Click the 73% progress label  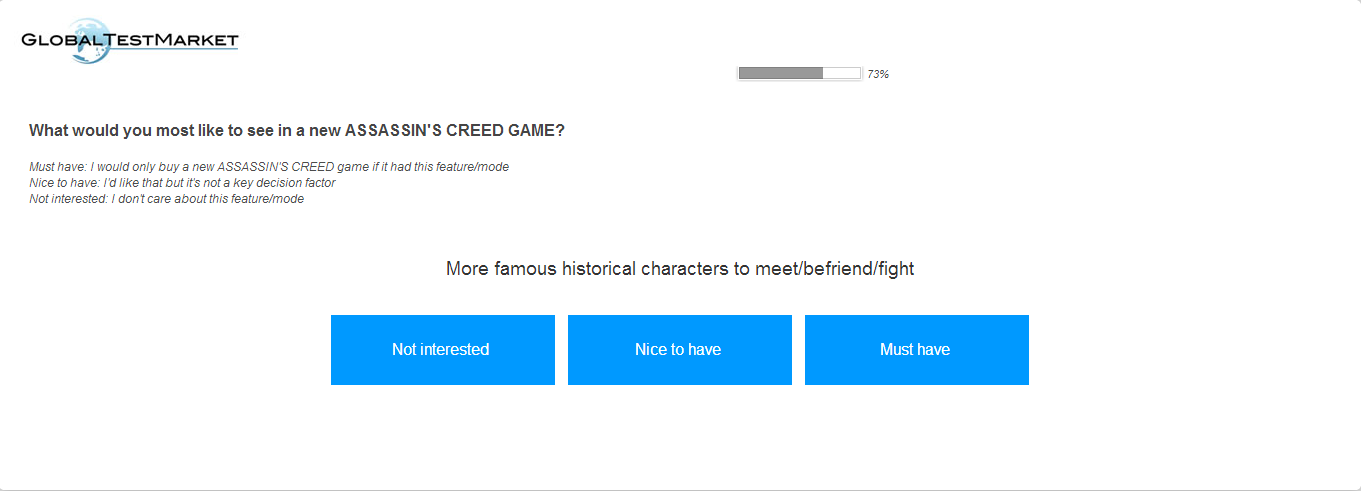pyautogui.click(x=878, y=74)
